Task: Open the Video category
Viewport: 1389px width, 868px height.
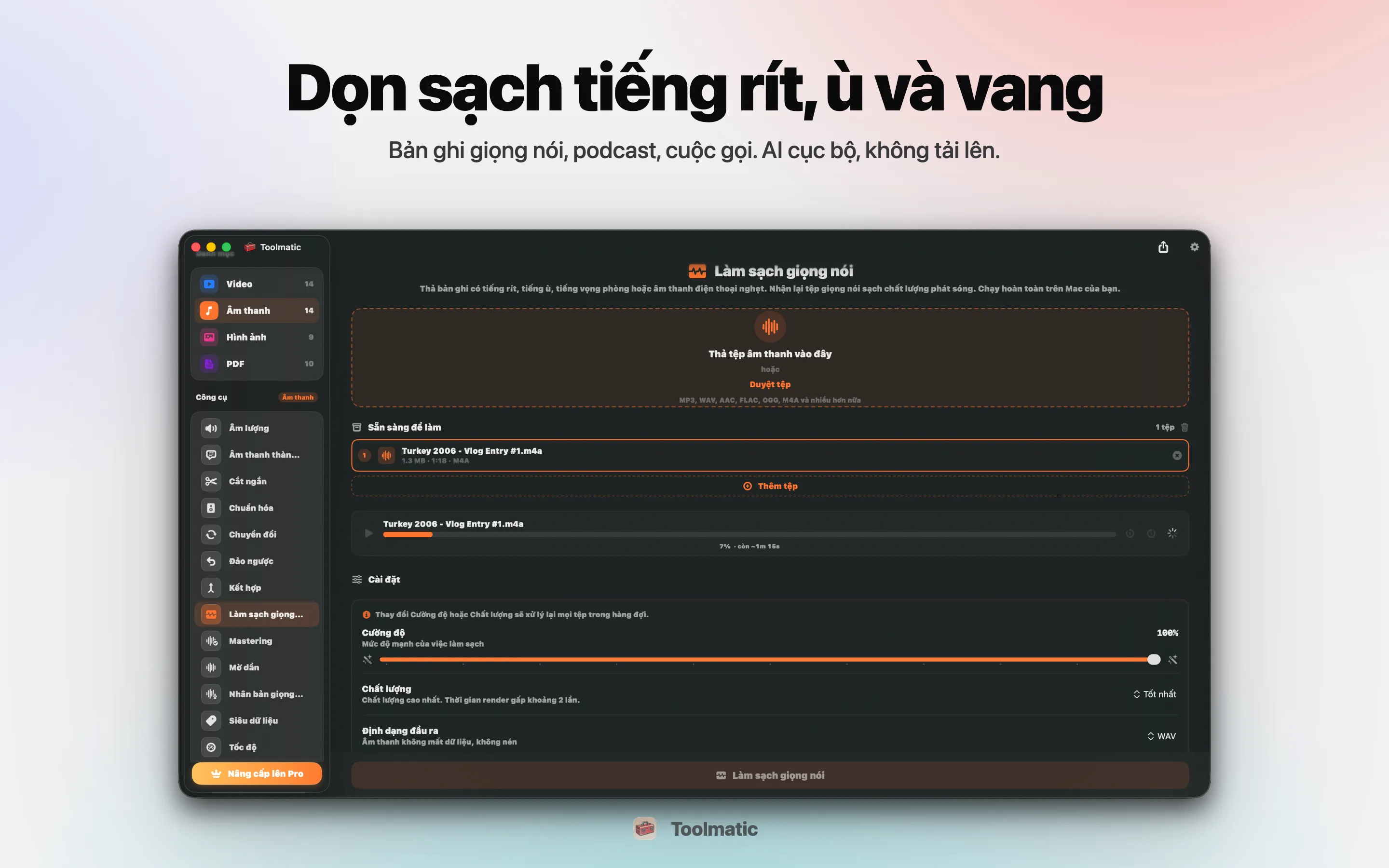Action: (257, 284)
